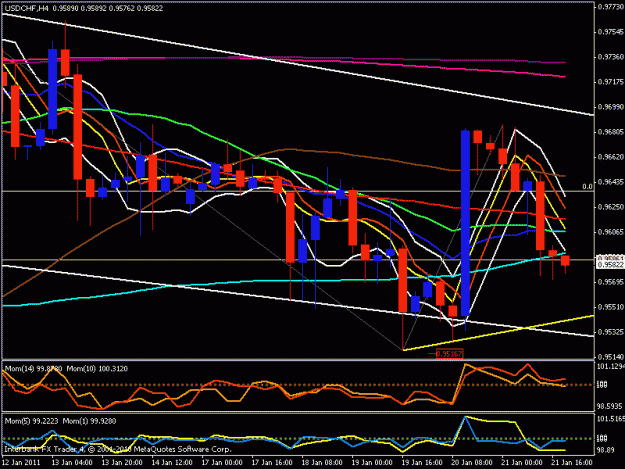Click the 0.95510 price axis value
Screen dimensions: 625x469
coord(611,307)
